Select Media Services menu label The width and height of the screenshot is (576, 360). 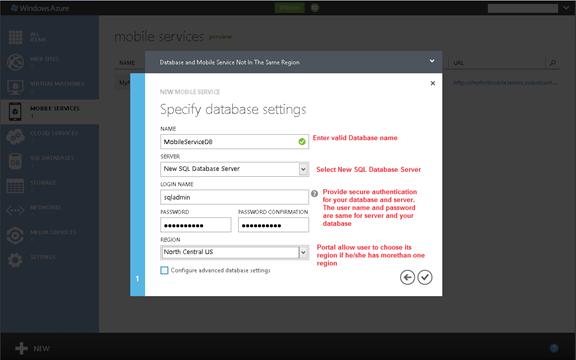[x=53, y=232]
